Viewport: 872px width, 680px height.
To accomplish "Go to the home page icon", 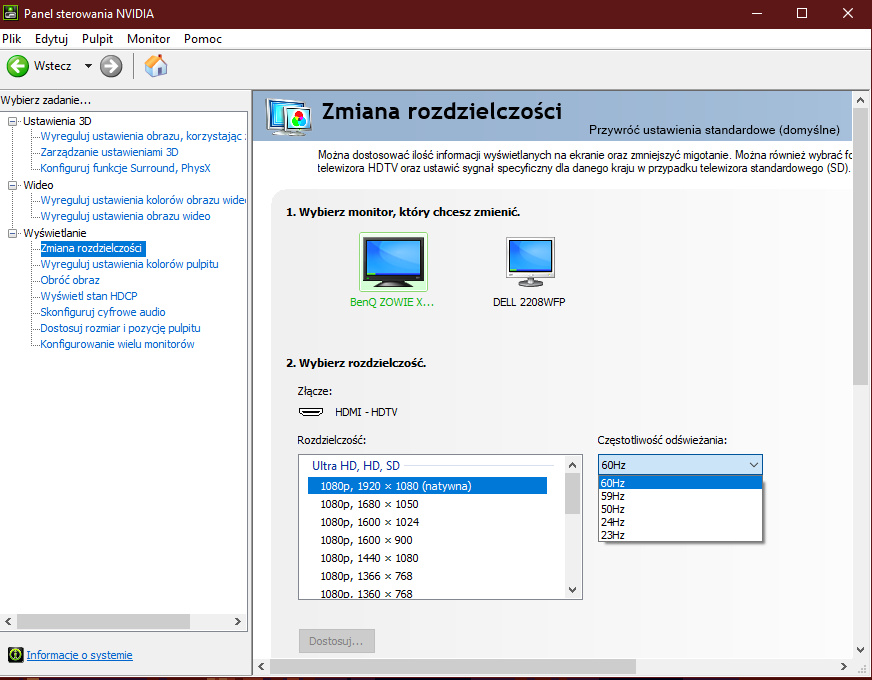I will point(156,66).
